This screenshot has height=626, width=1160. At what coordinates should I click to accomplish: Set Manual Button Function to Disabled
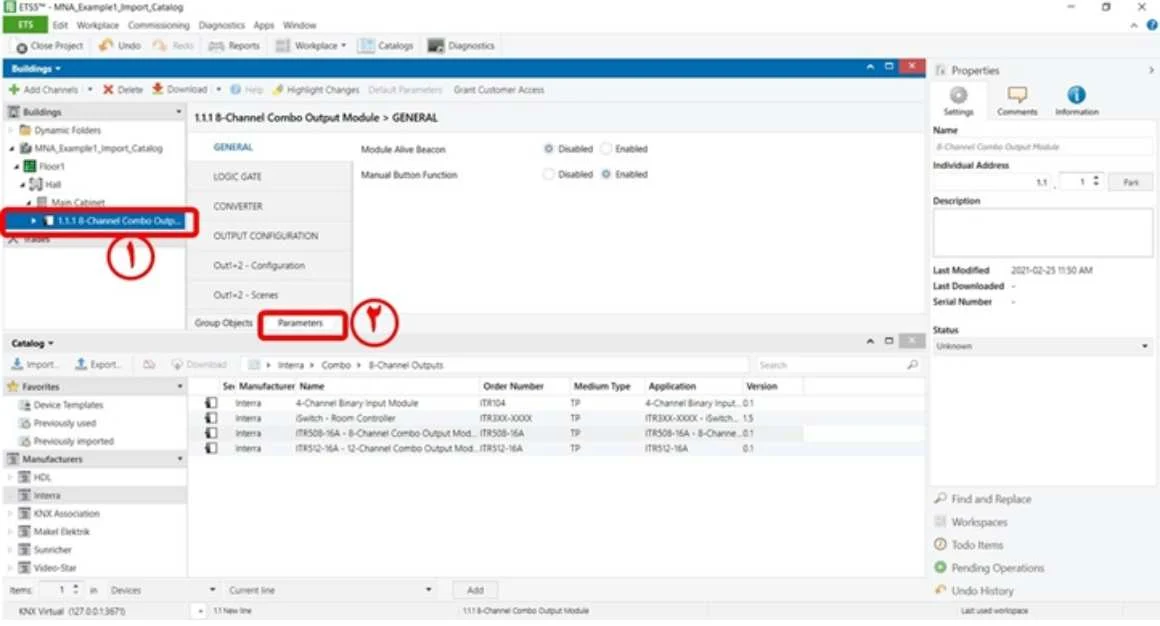548,175
